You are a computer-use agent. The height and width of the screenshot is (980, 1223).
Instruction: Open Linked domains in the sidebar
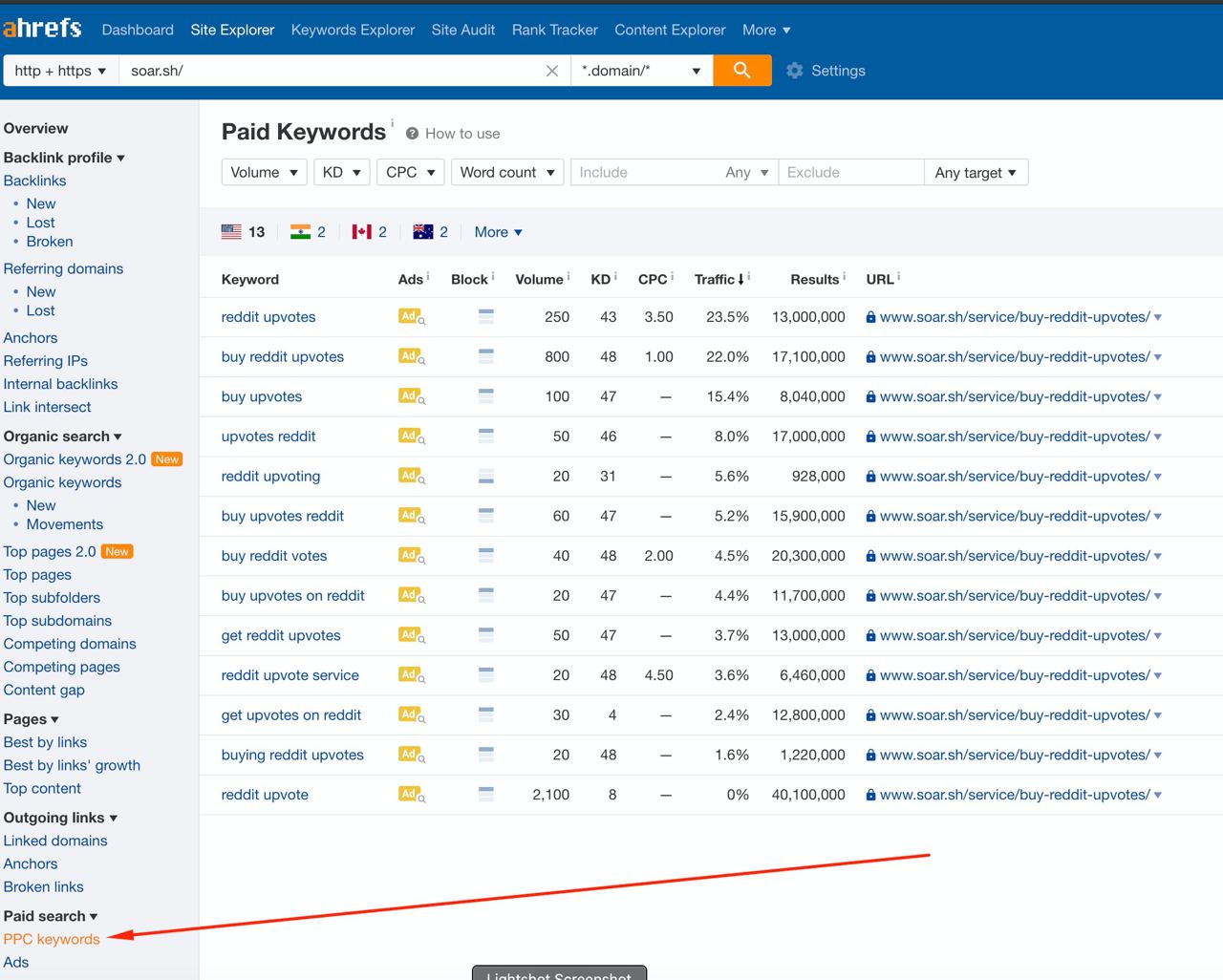pyautogui.click(x=55, y=841)
